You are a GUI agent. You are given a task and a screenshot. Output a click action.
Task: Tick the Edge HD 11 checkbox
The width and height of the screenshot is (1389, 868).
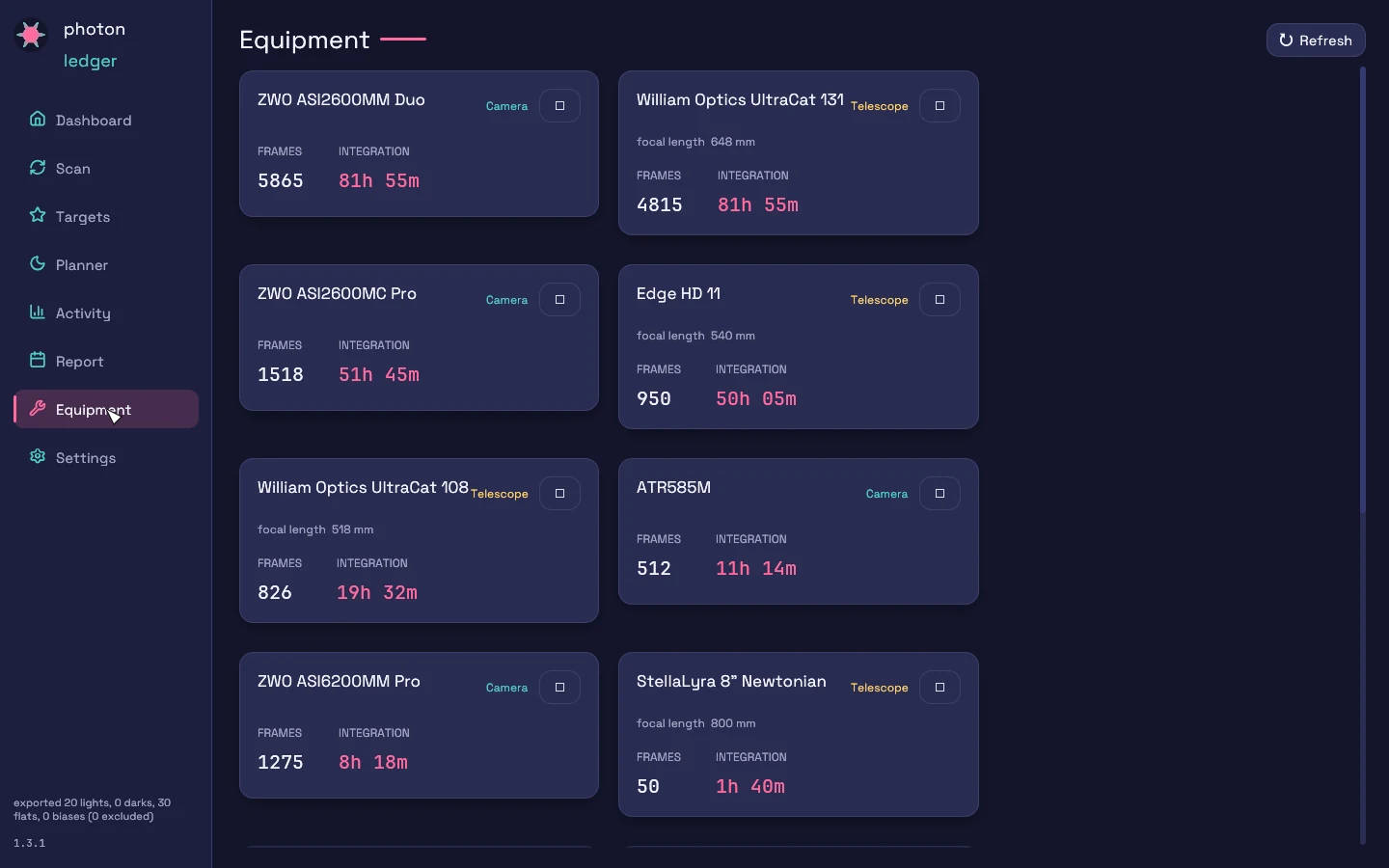click(940, 300)
